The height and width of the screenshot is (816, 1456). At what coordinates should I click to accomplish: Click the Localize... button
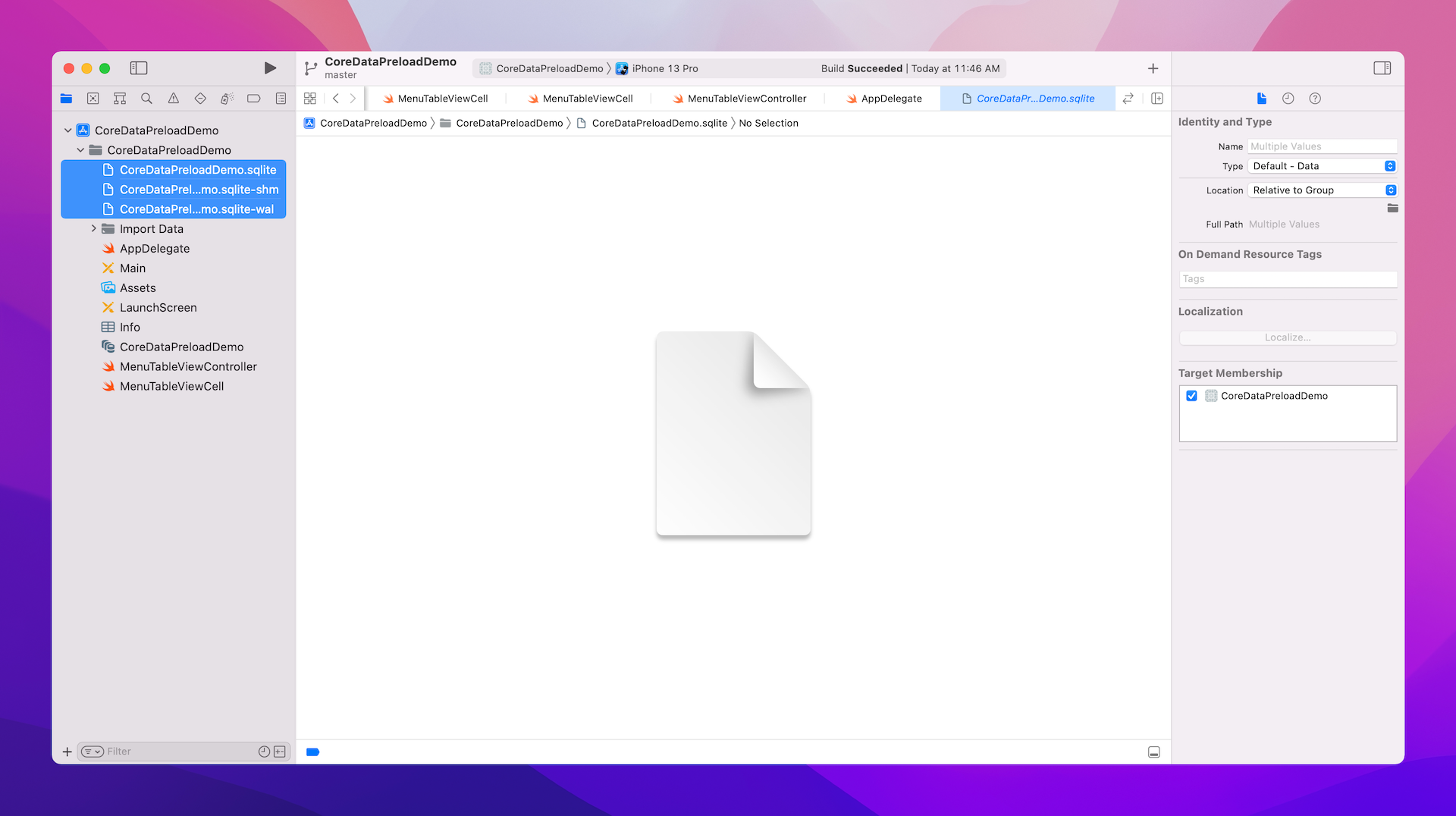pyautogui.click(x=1287, y=337)
